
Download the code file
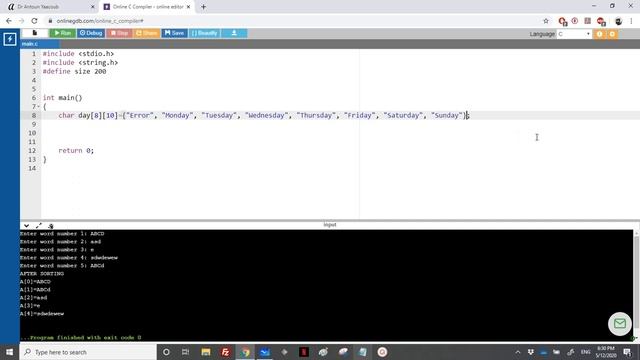click(234, 33)
